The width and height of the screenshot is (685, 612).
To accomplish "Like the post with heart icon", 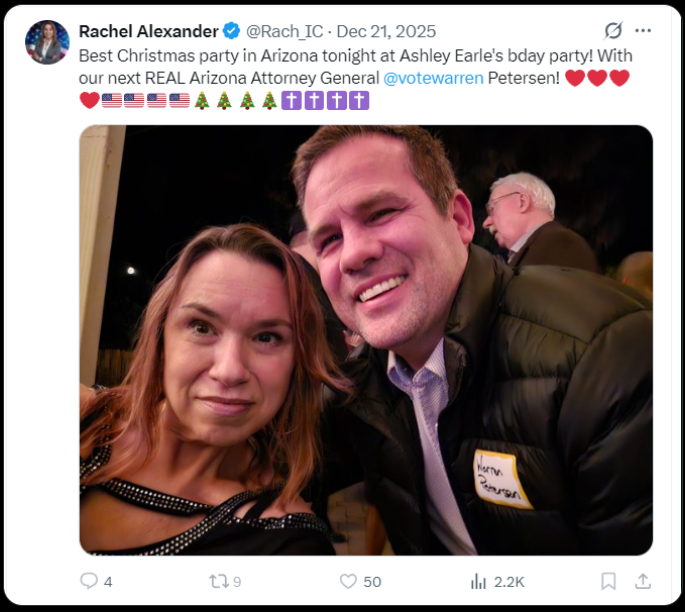I will click(348, 581).
